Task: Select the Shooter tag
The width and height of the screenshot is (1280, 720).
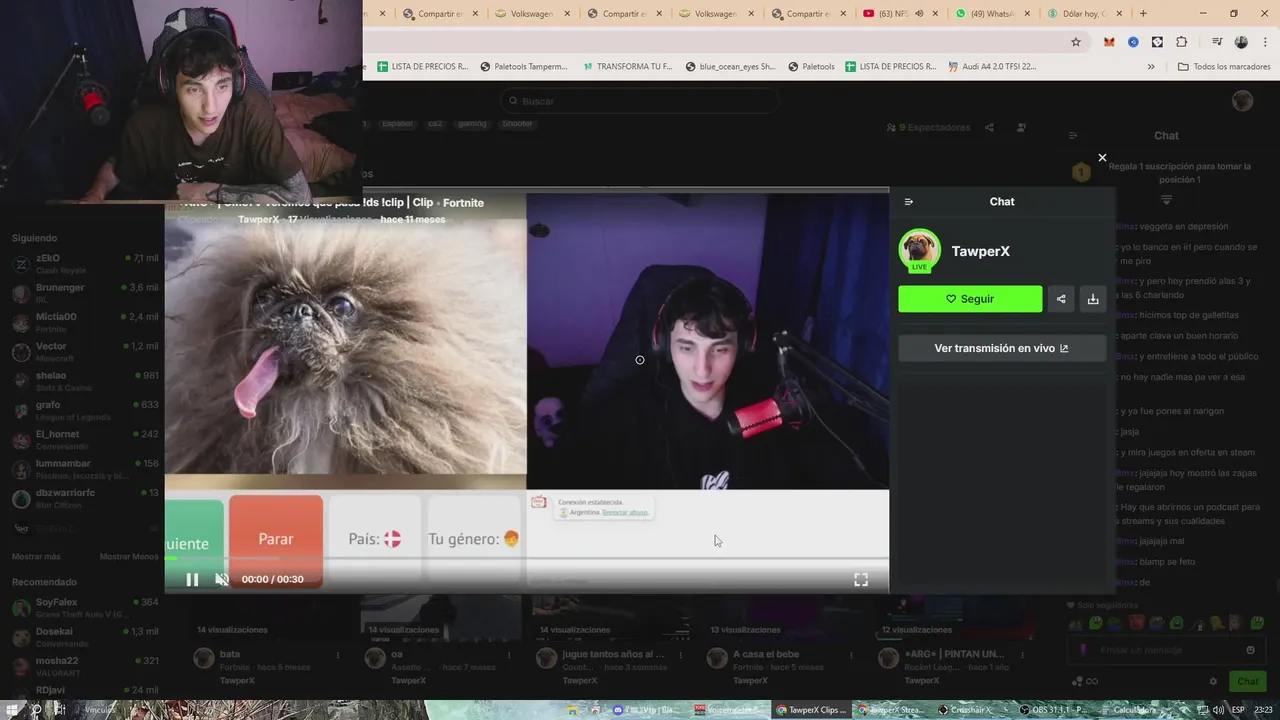Action: pyautogui.click(x=517, y=124)
